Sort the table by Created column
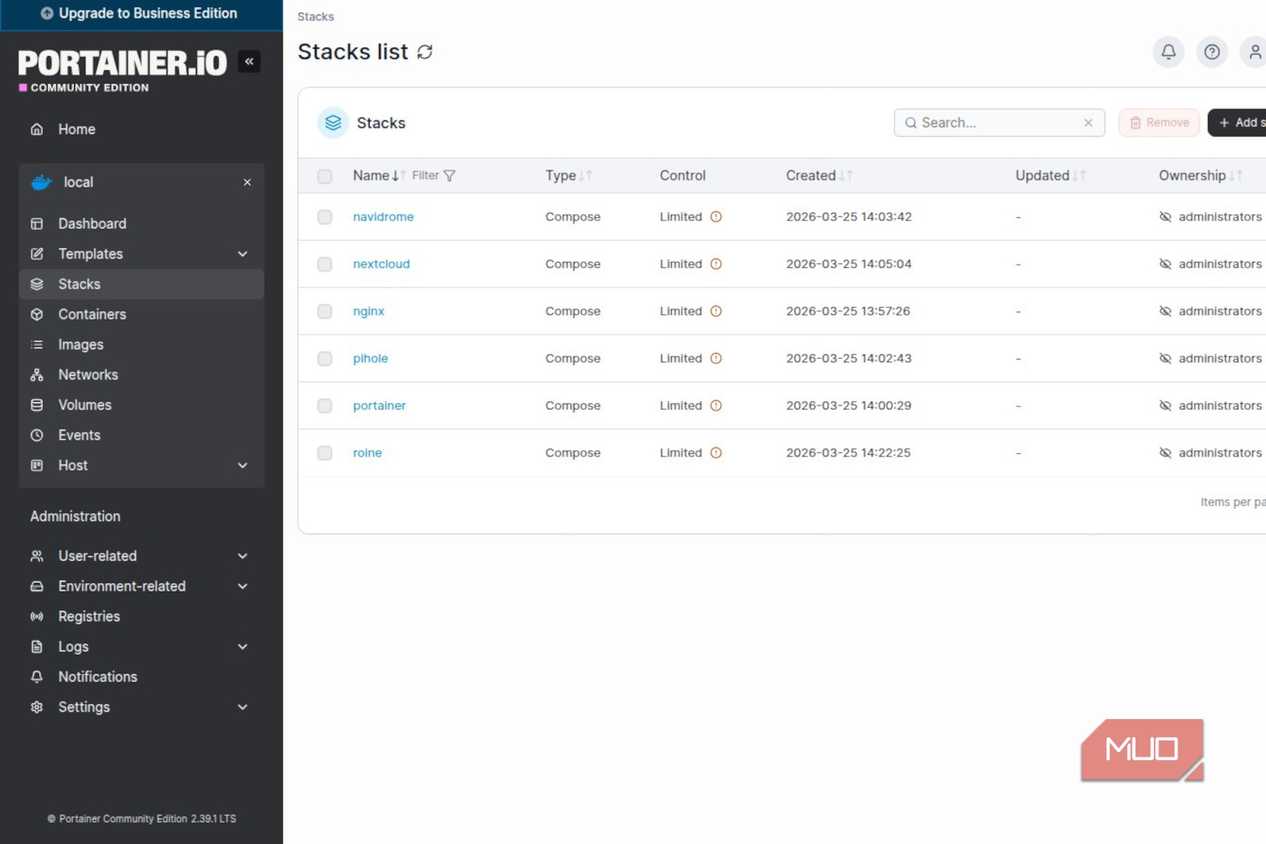Image resolution: width=1266 pixels, height=844 pixels. [x=819, y=175]
